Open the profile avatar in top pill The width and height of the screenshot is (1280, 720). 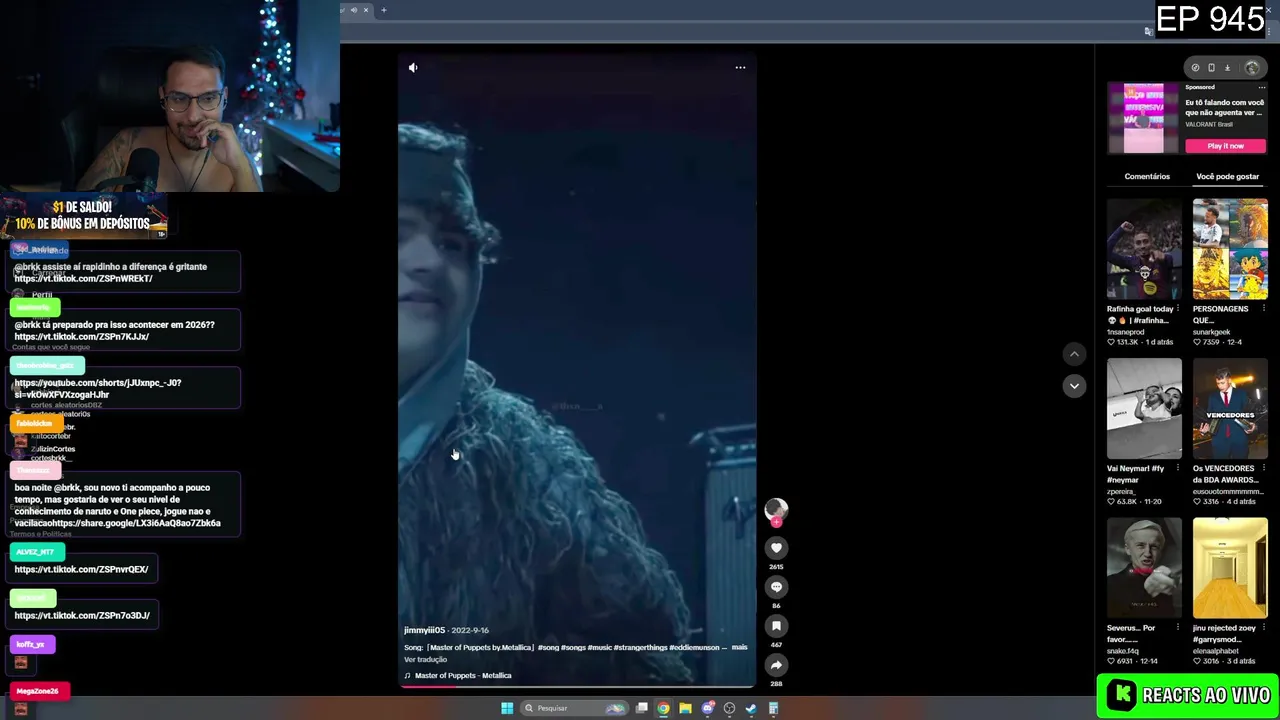pyautogui.click(x=1252, y=68)
